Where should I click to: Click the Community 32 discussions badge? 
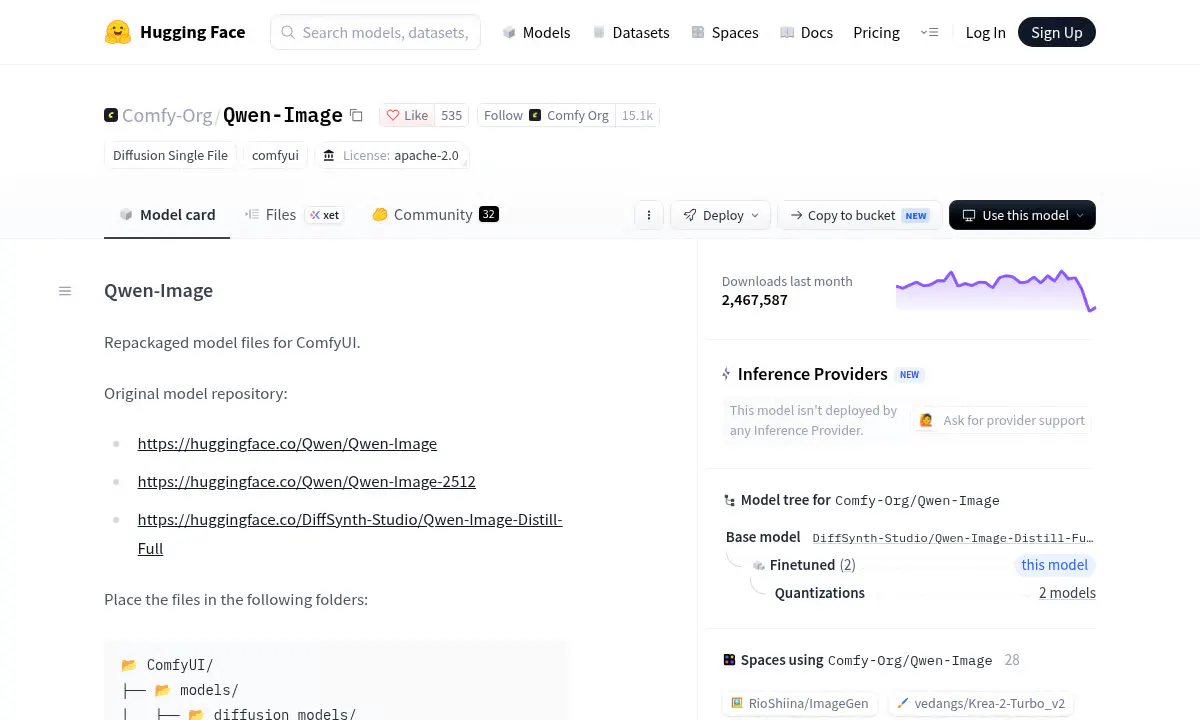488,214
